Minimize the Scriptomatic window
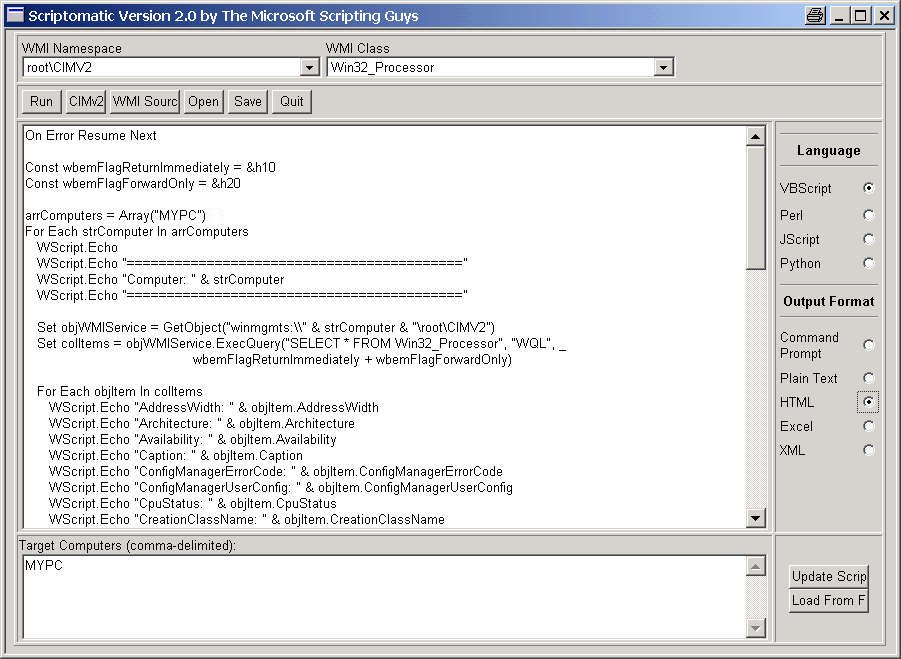The image size is (901, 659). tap(839, 15)
